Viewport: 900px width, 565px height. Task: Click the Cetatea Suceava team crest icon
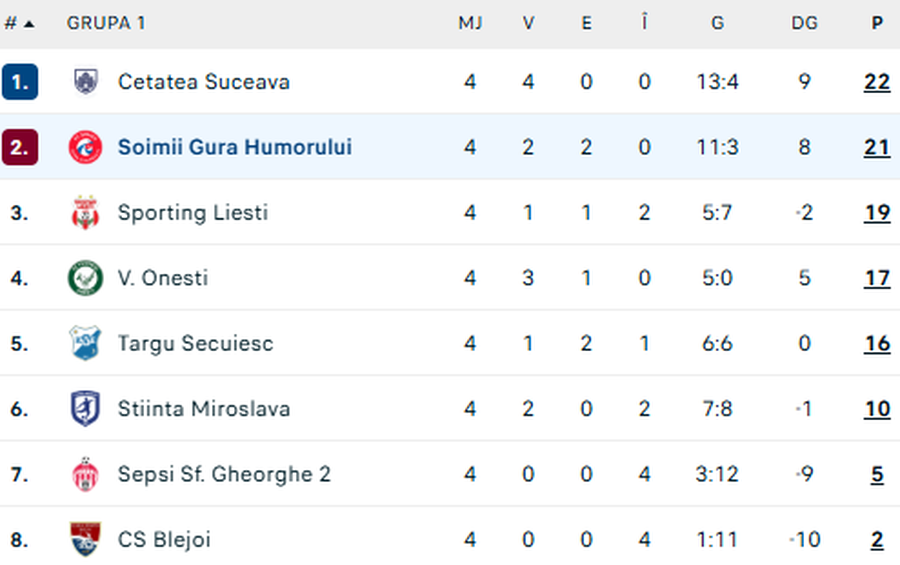pos(86,82)
